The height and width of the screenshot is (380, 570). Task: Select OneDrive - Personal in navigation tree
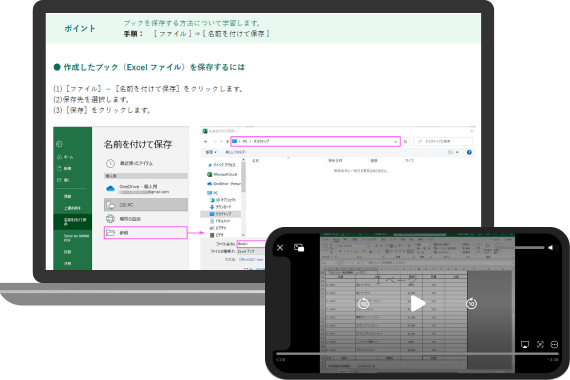tap(224, 184)
